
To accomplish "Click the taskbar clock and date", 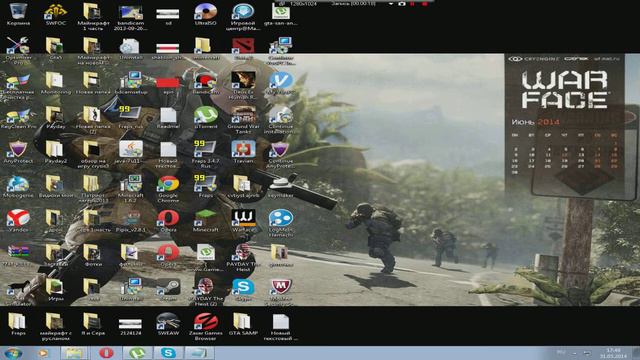I will click(x=613, y=353).
